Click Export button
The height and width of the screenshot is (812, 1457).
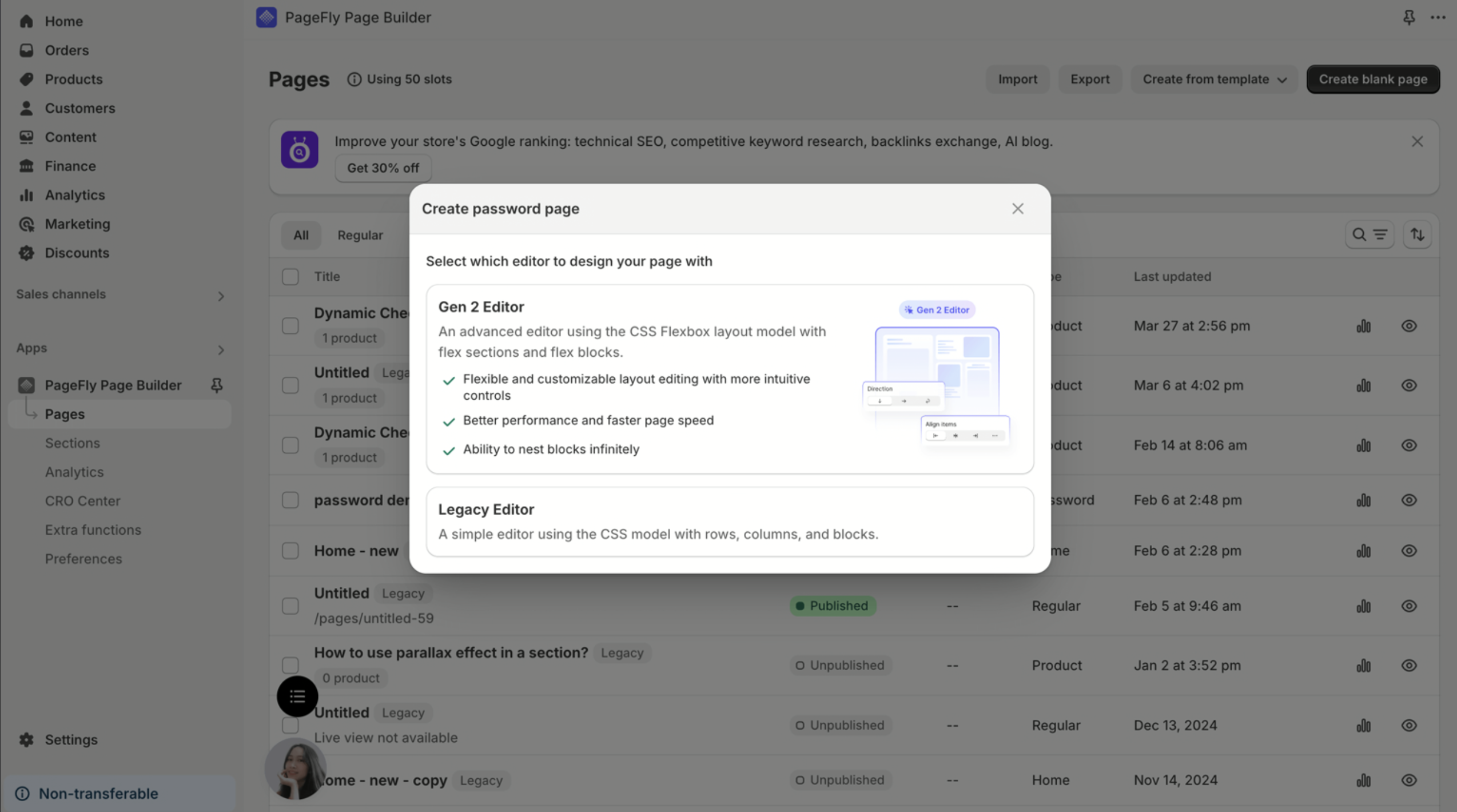coord(1089,79)
